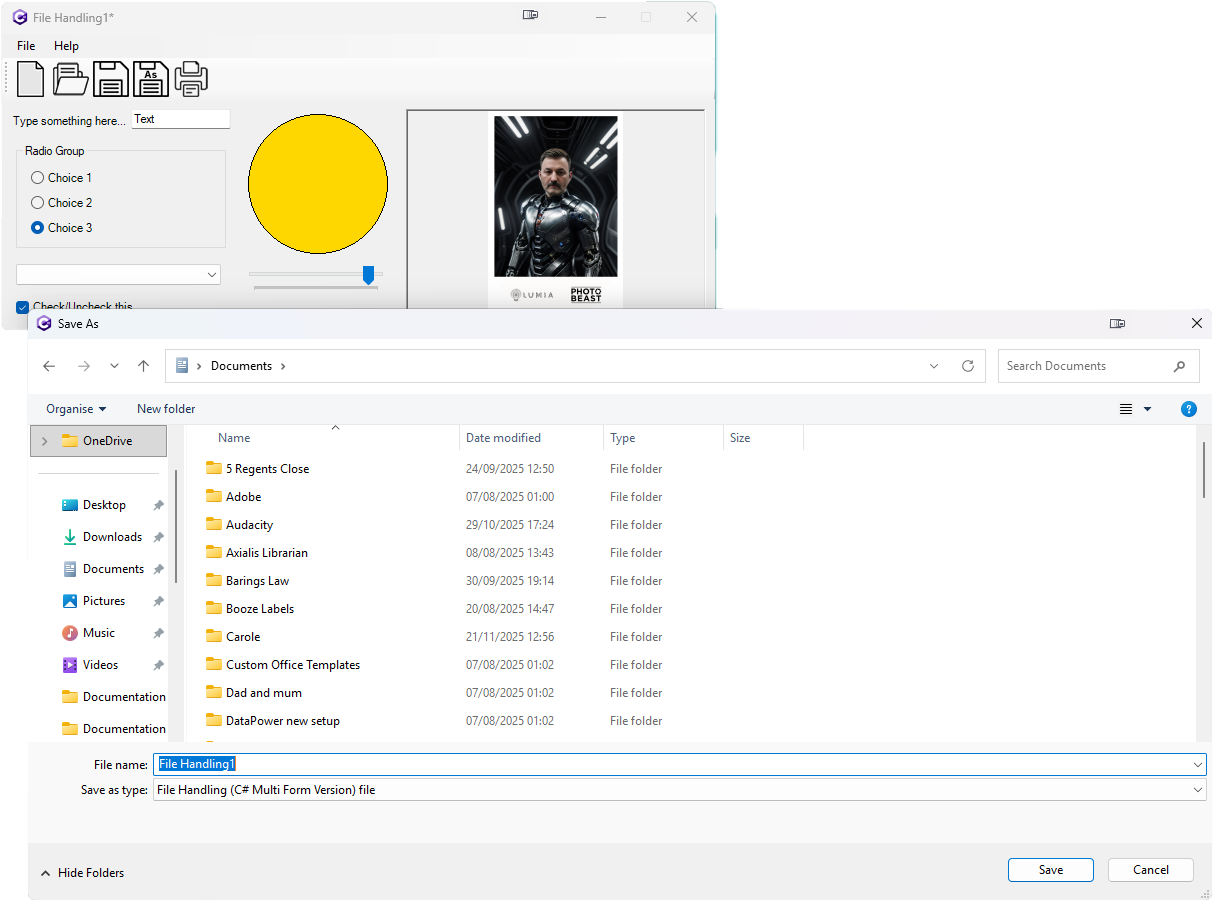The height and width of the screenshot is (901, 1213).
Task: Select the Choice 1 radio button
Action: point(37,177)
